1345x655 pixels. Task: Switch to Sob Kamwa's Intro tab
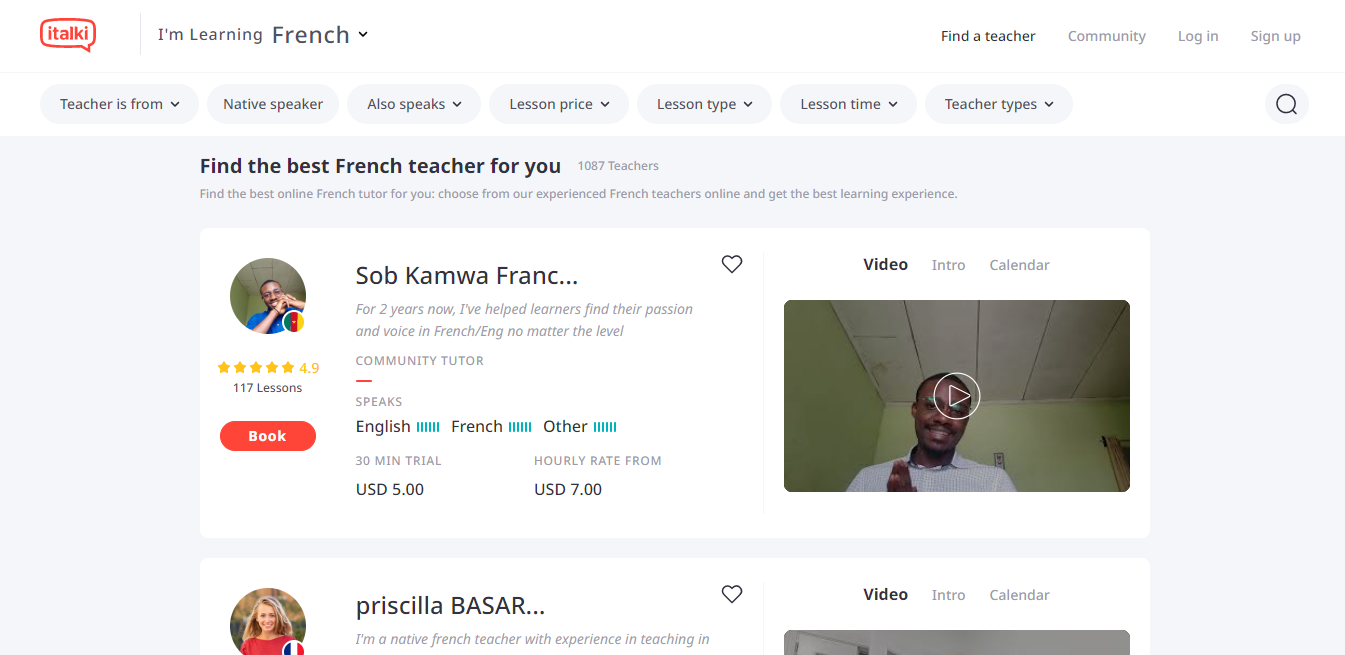pos(948,265)
